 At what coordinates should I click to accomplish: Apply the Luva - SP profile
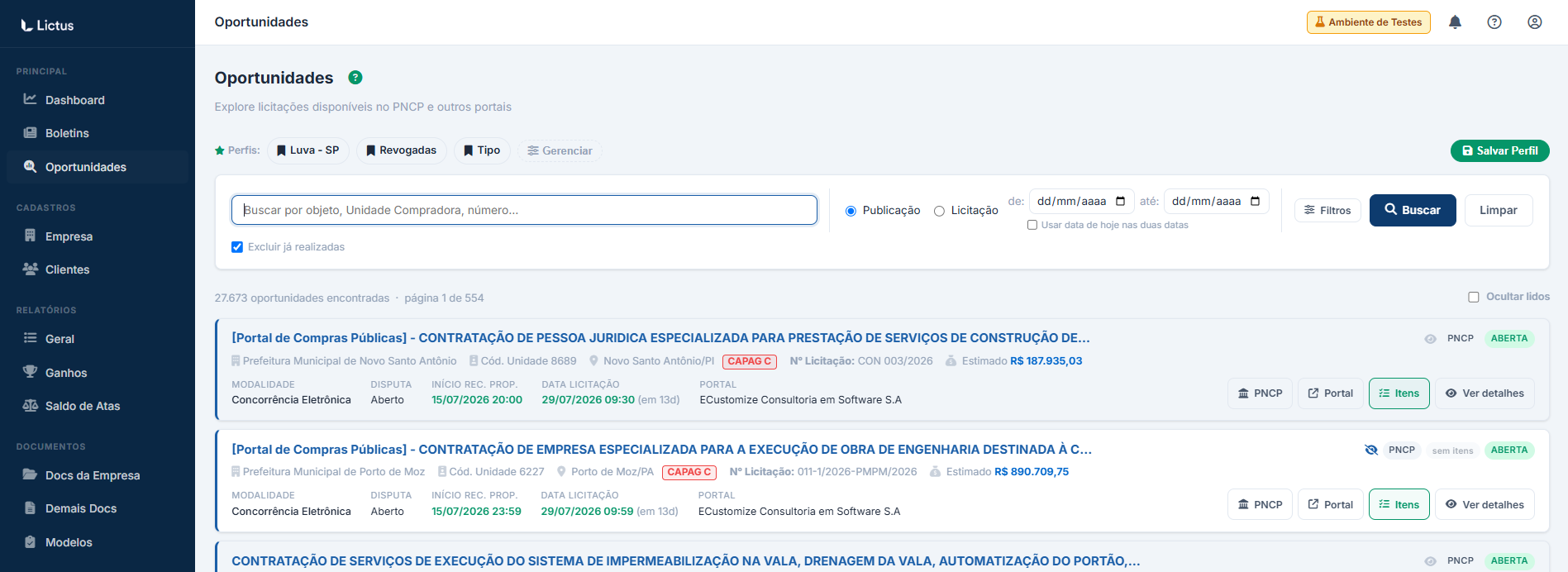click(x=307, y=150)
